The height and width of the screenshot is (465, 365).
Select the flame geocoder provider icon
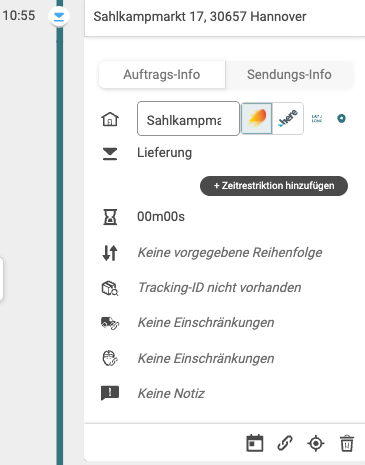click(257, 118)
